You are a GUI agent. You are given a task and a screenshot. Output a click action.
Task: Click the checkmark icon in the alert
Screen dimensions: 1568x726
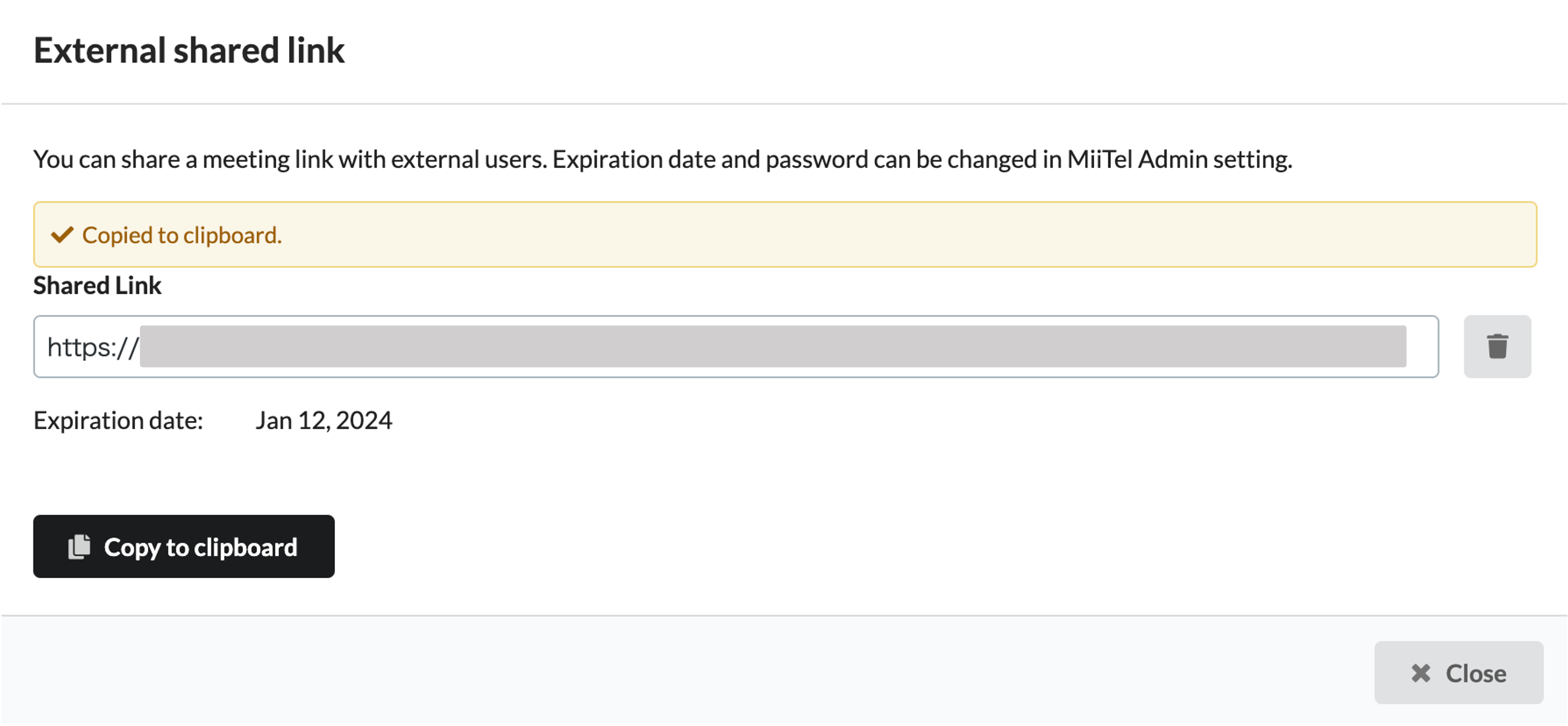click(x=62, y=235)
